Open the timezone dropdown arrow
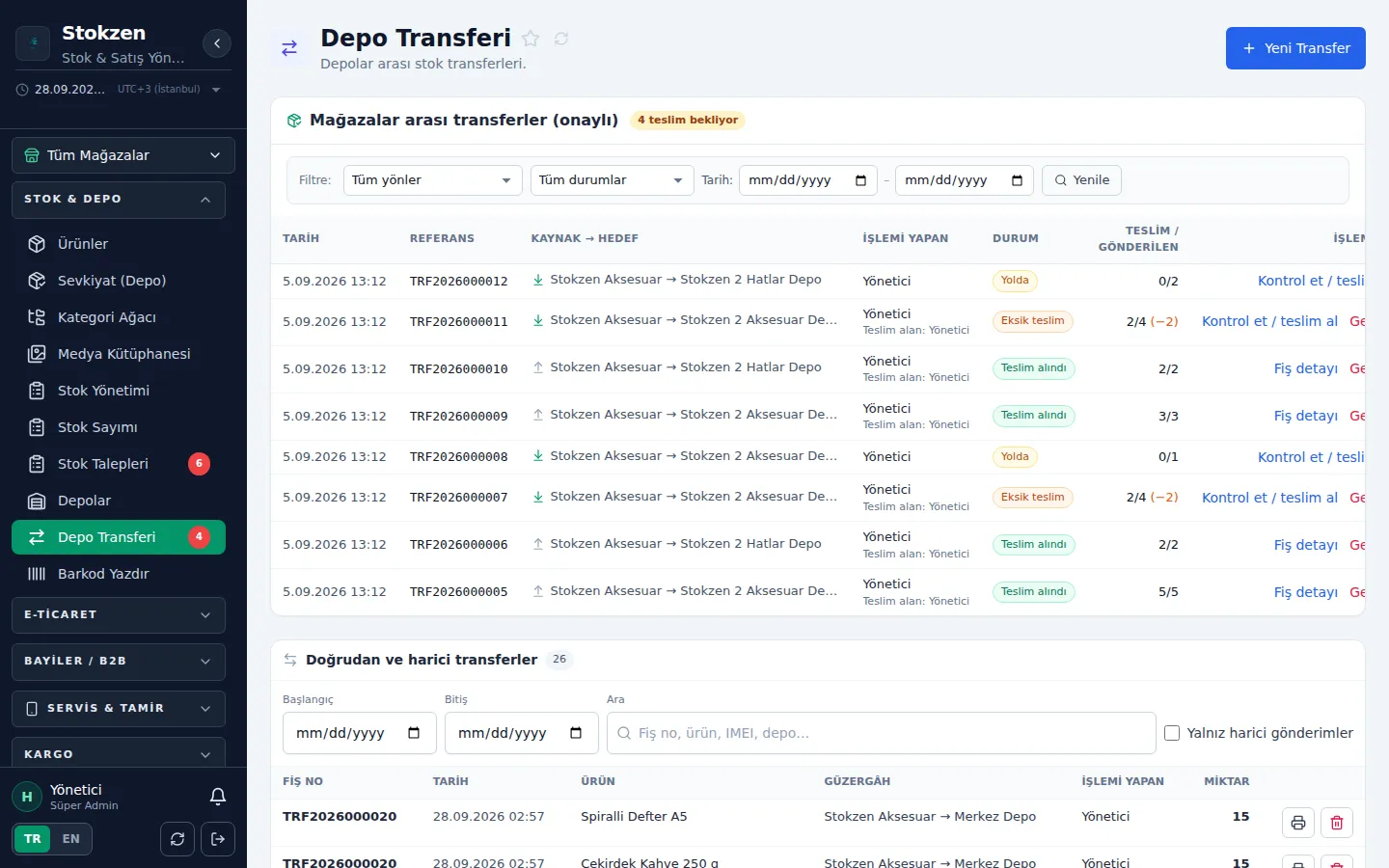This screenshot has width=1389, height=868. point(216,90)
